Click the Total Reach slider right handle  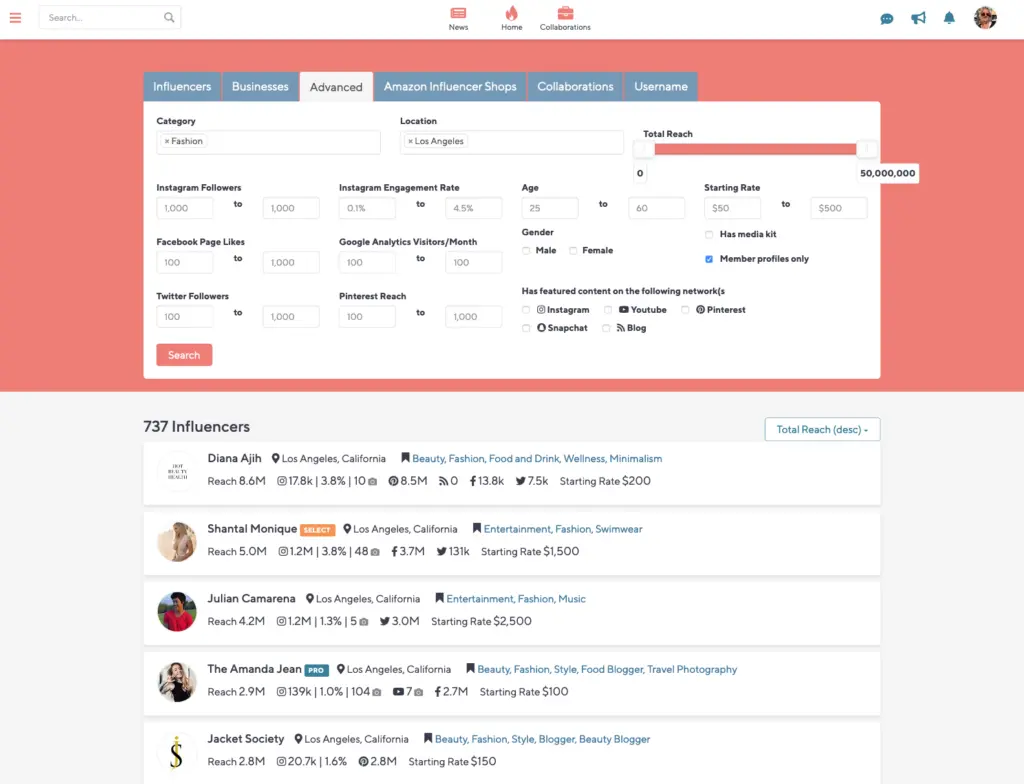click(867, 149)
